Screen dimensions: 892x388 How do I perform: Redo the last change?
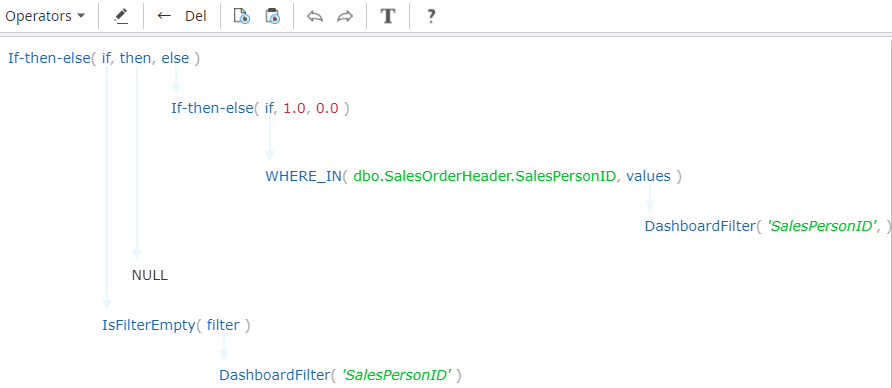[345, 16]
